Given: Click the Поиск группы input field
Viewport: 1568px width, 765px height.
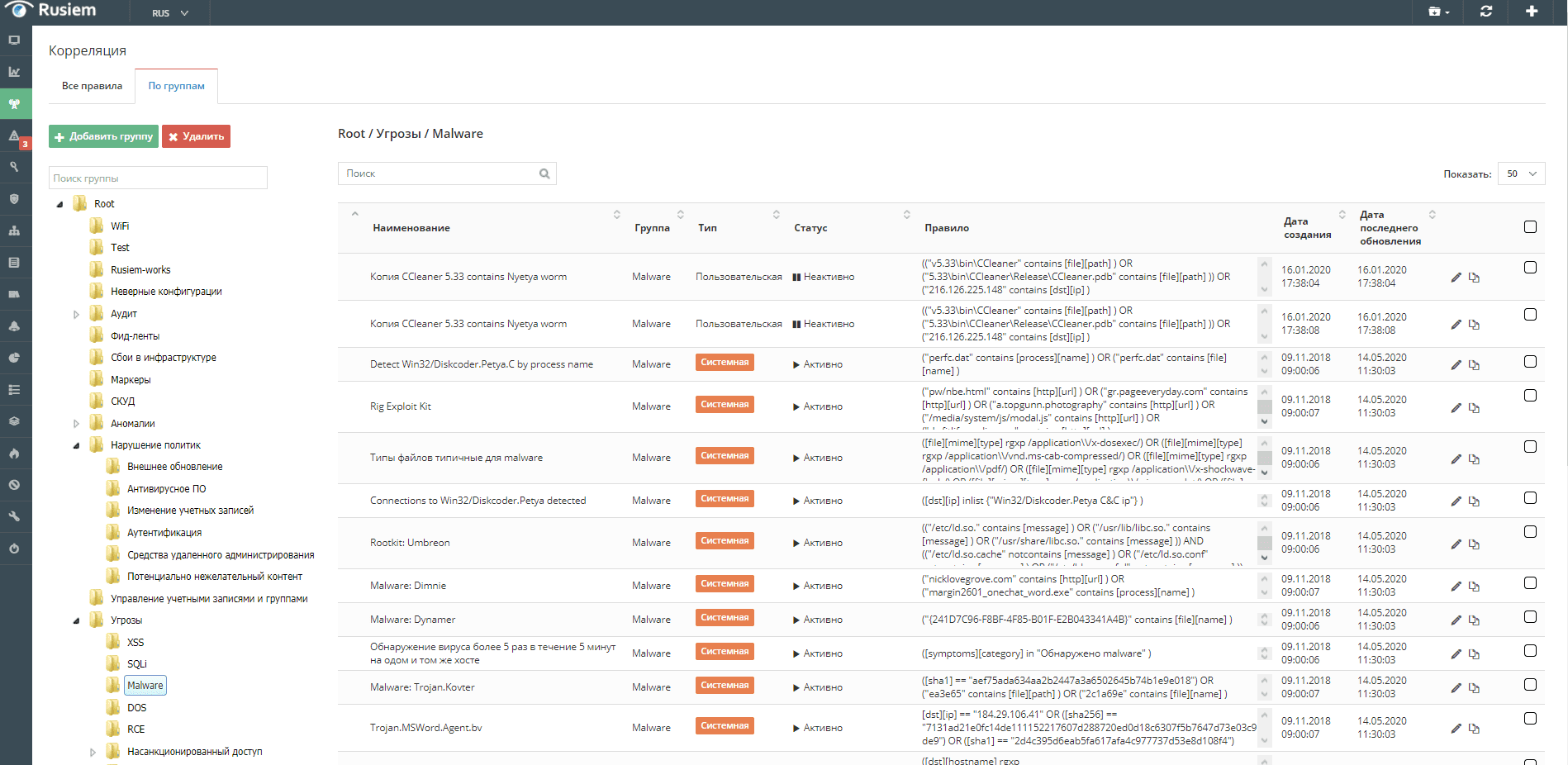Looking at the screenshot, I should [x=158, y=178].
